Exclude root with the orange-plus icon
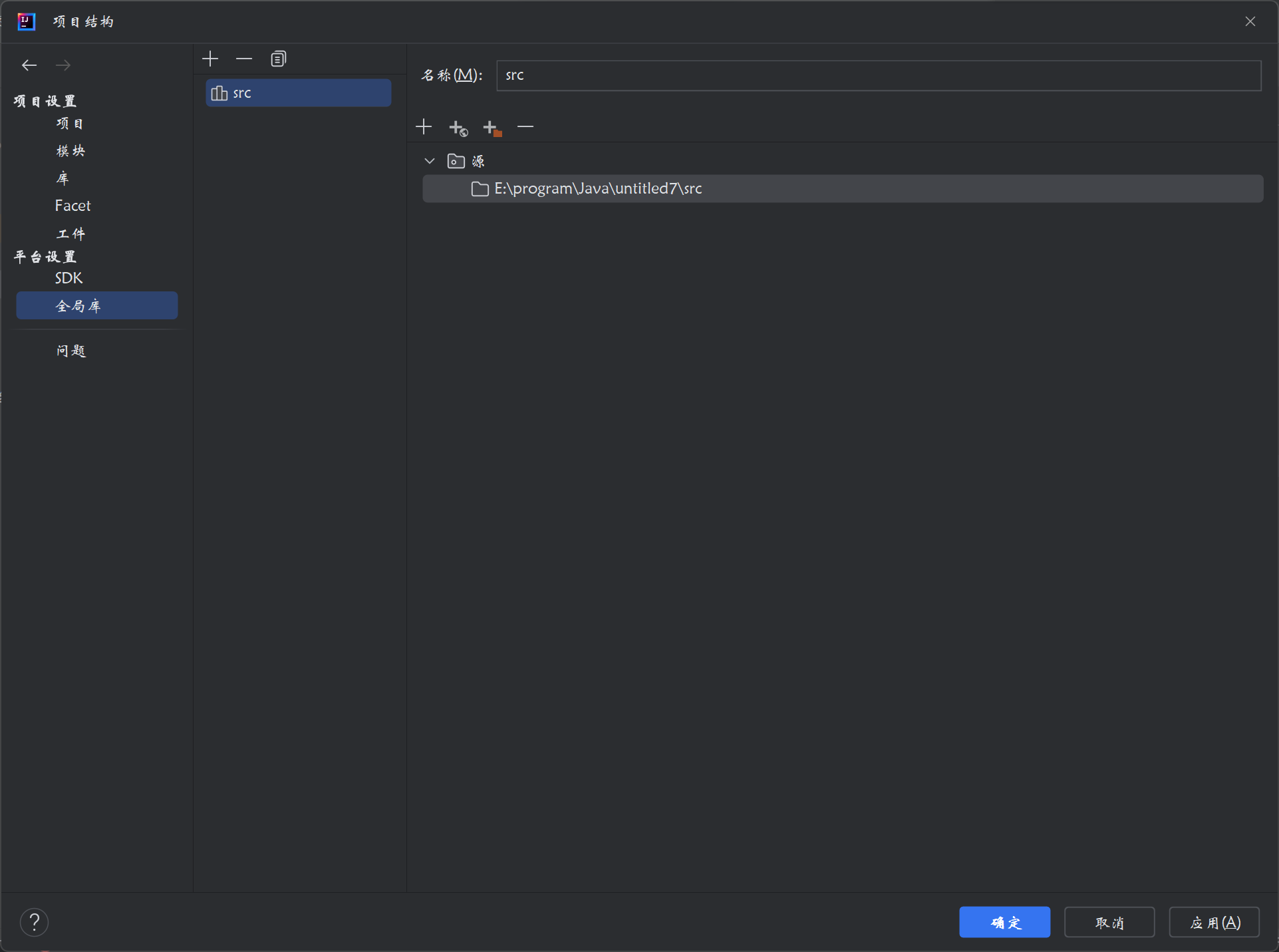1279x952 pixels. [492, 128]
